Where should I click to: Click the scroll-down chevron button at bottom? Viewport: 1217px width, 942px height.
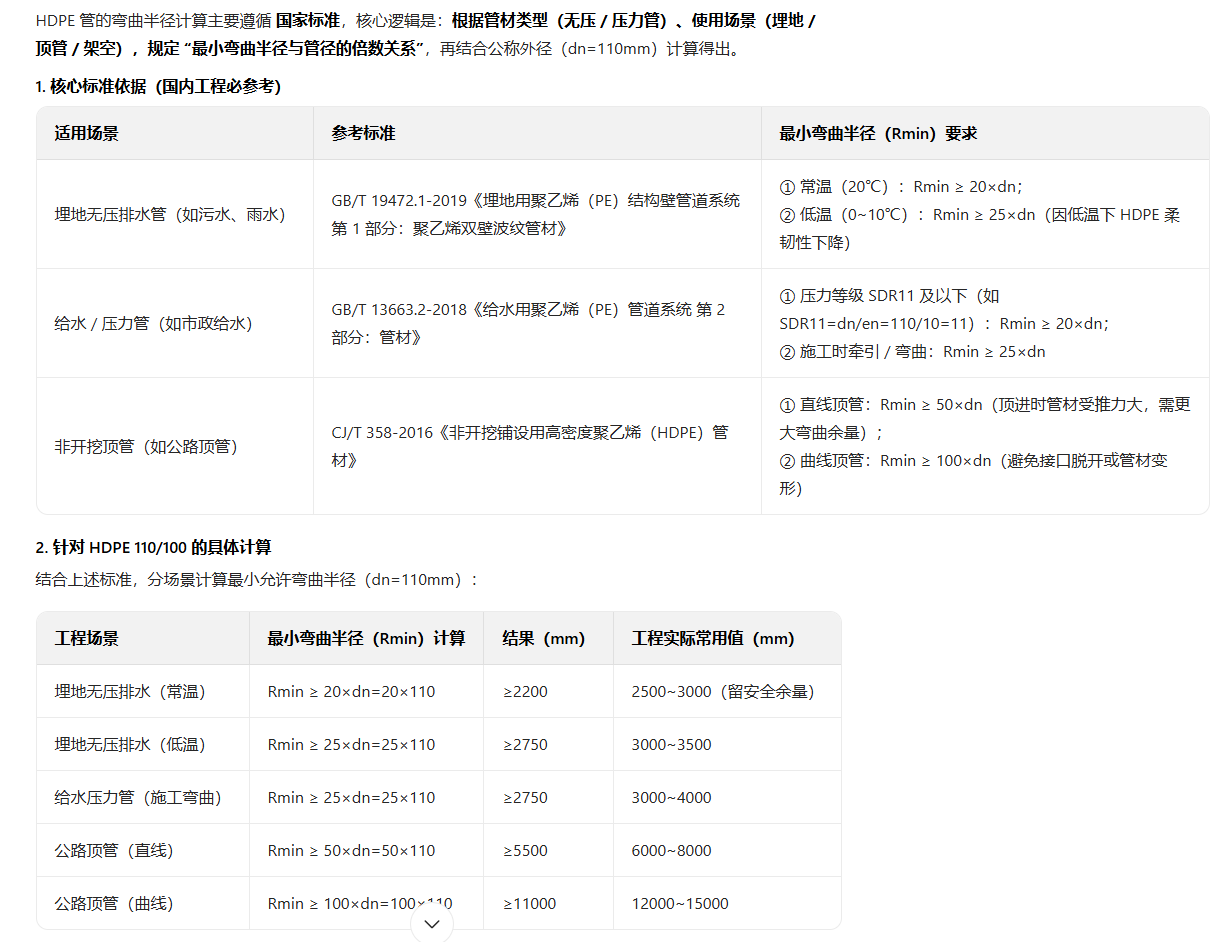click(x=432, y=923)
